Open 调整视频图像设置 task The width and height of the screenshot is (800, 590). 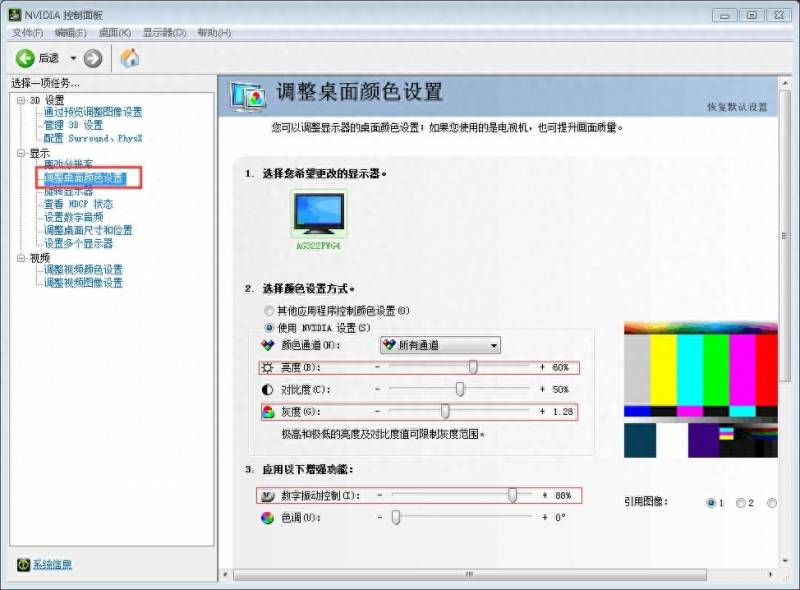click(x=83, y=283)
